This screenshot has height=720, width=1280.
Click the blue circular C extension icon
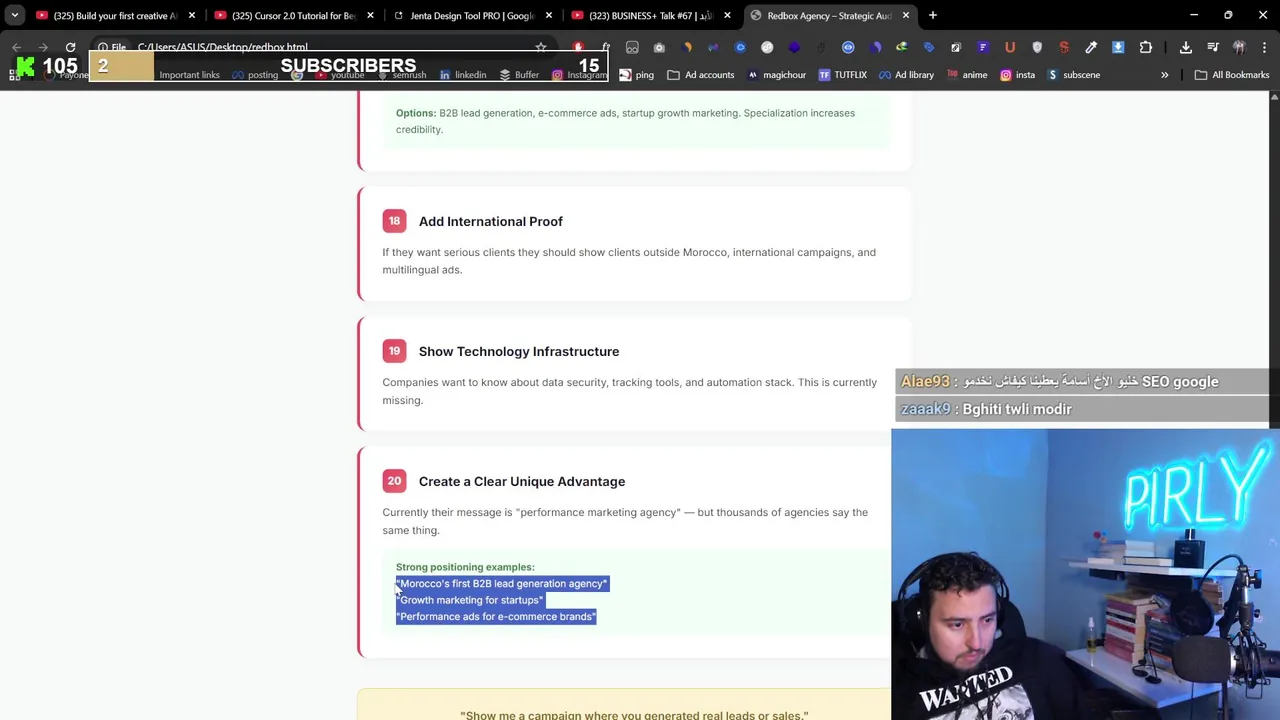point(740,47)
